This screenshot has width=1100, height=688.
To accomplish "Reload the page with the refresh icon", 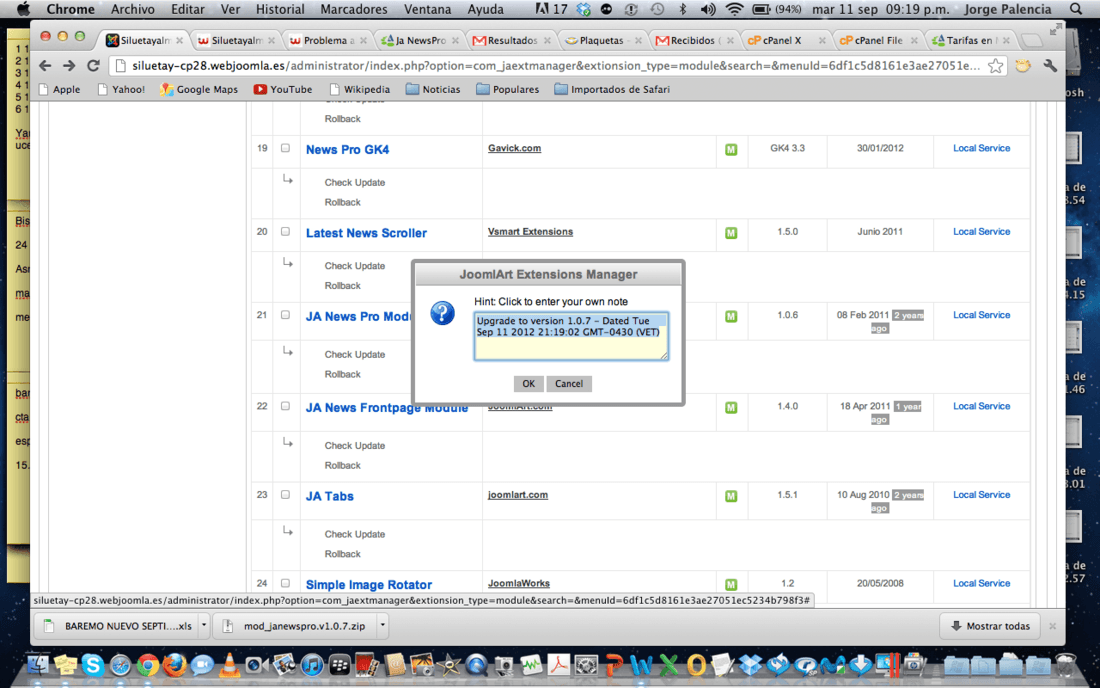I will (x=93, y=66).
